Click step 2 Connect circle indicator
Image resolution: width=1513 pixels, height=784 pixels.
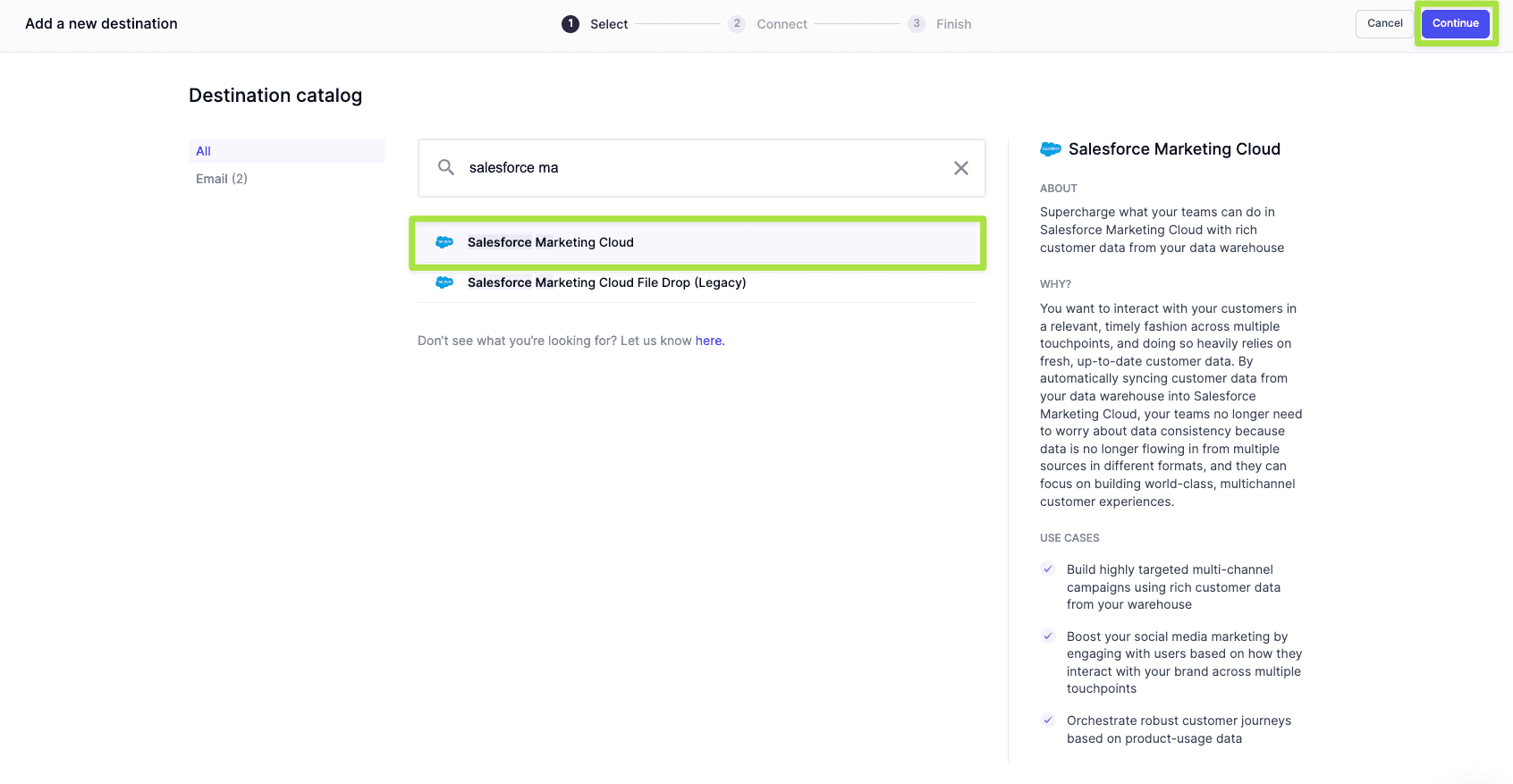(x=737, y=24)
